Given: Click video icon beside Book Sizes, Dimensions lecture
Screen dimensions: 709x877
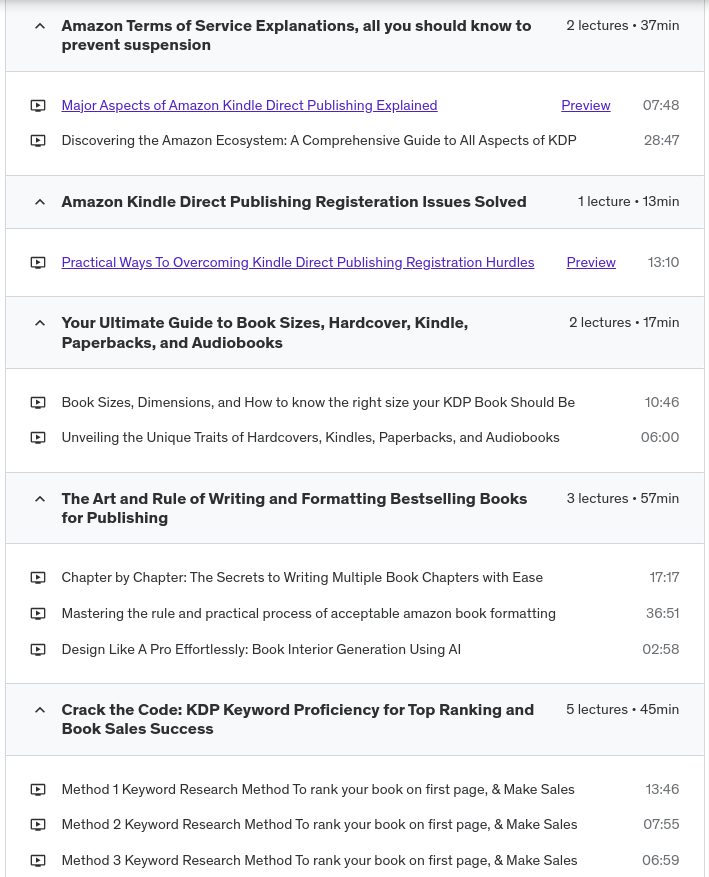Looking at the screenshot, I should [38, 403].
